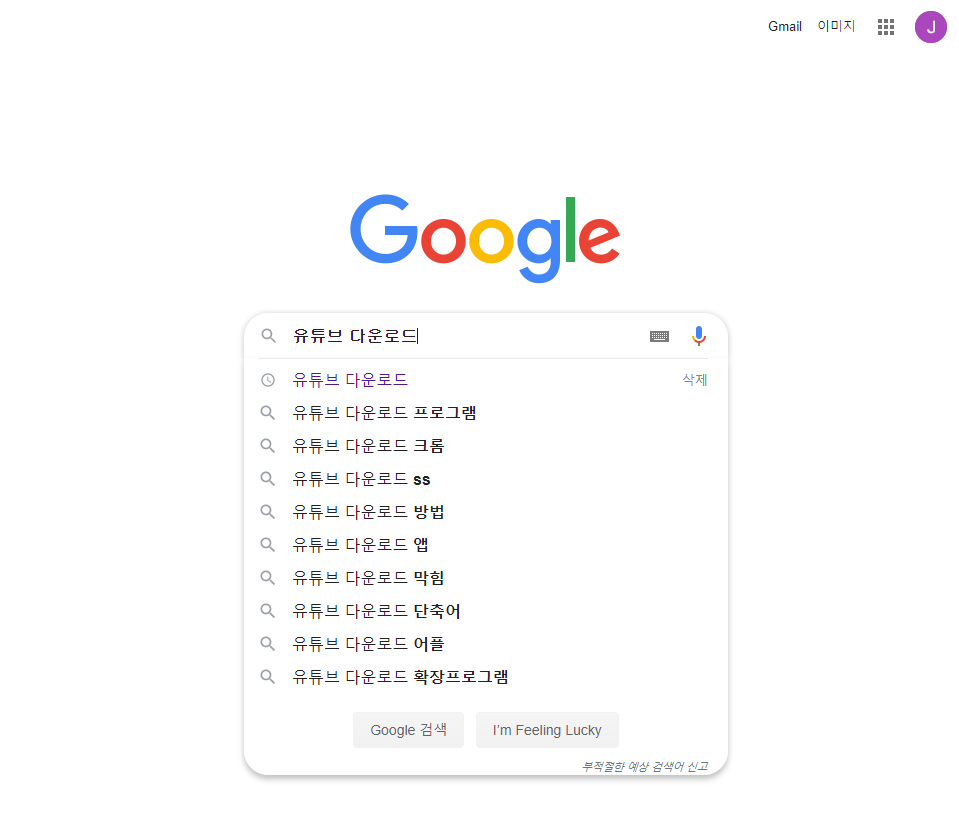Click magnifier icon beside 유튜브 다운로드 크롬
Screen dimensions: 959x820
tap(268, 446)
